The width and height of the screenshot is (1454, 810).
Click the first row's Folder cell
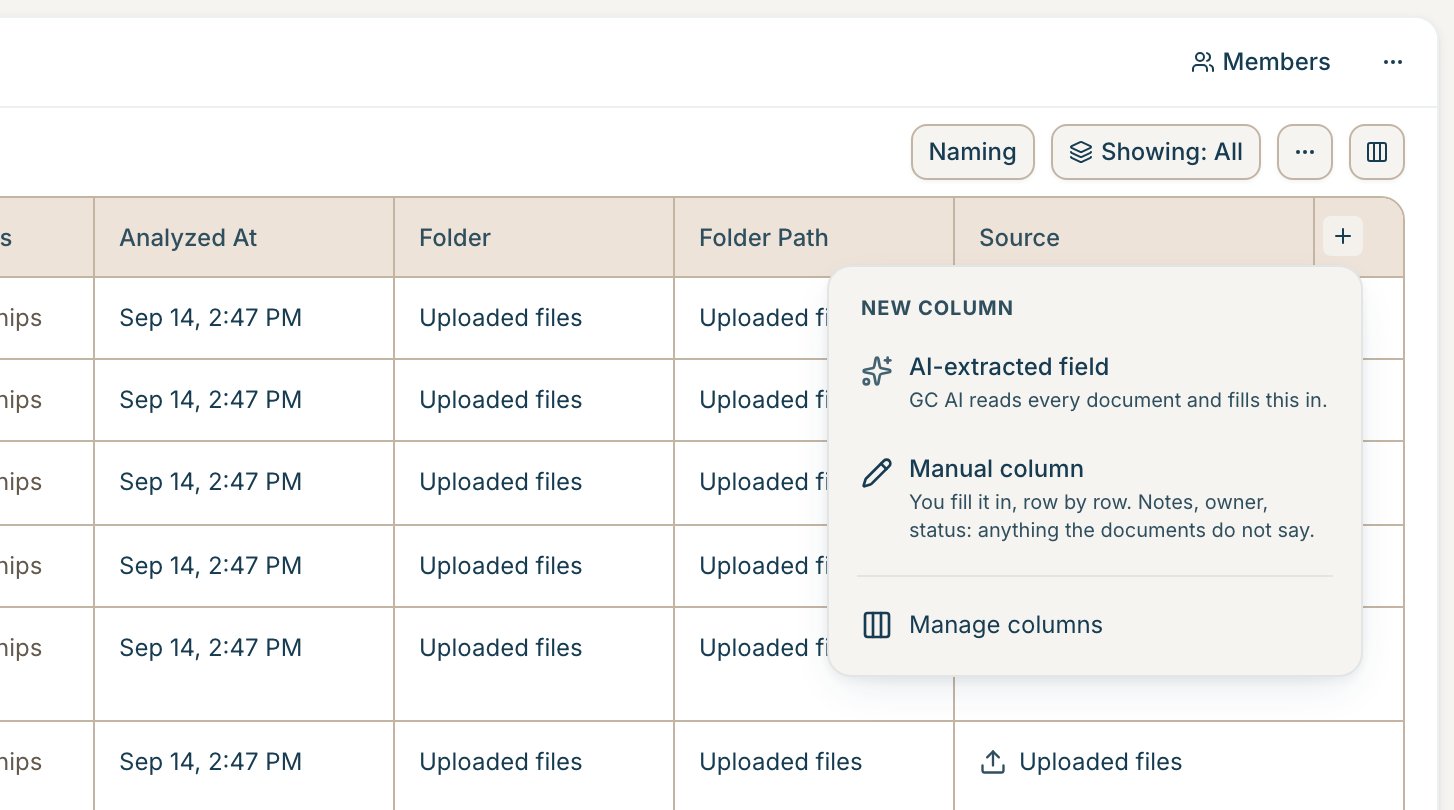click(x=534, y=318)
